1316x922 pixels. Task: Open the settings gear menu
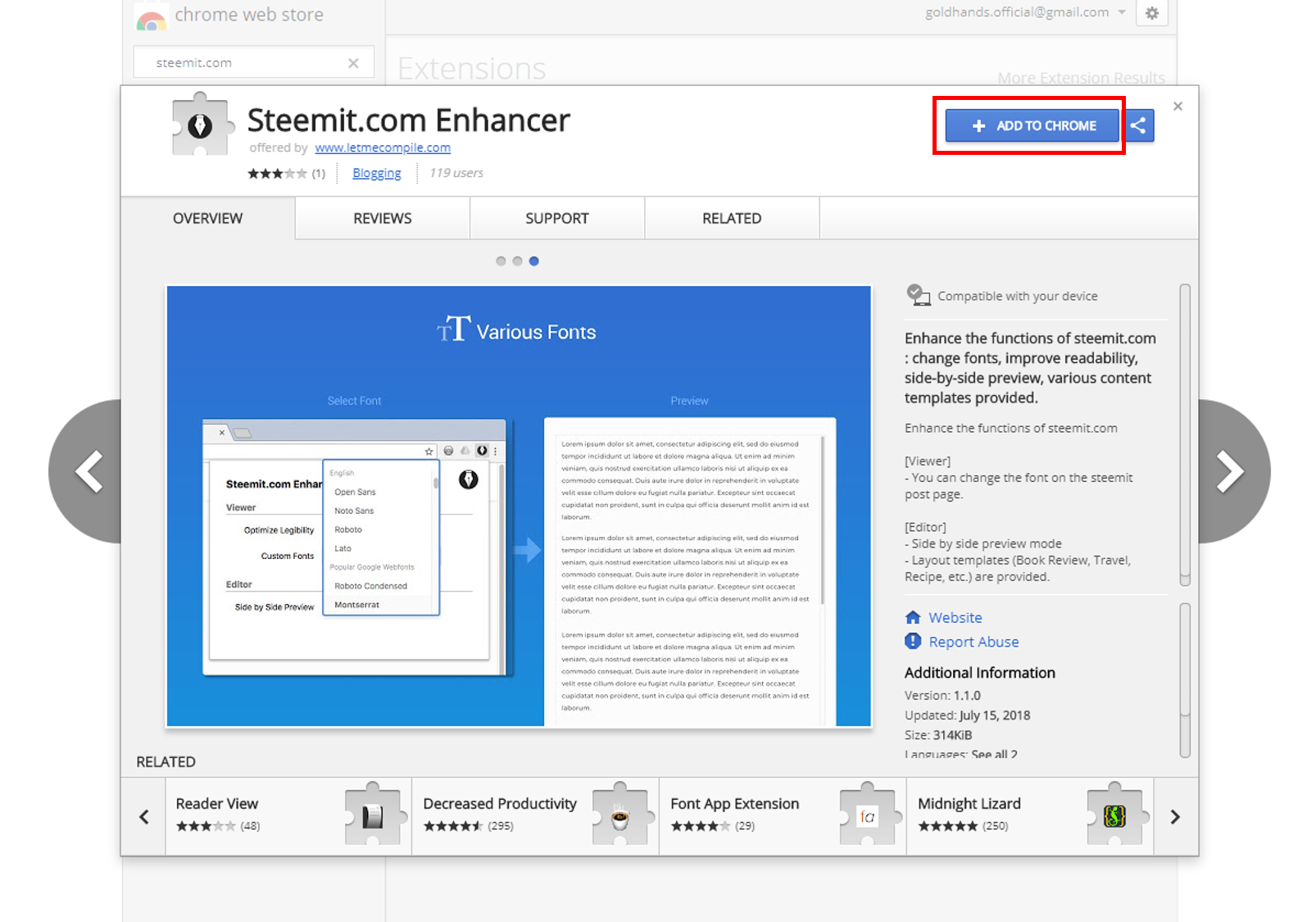(x=1152, y=13)
